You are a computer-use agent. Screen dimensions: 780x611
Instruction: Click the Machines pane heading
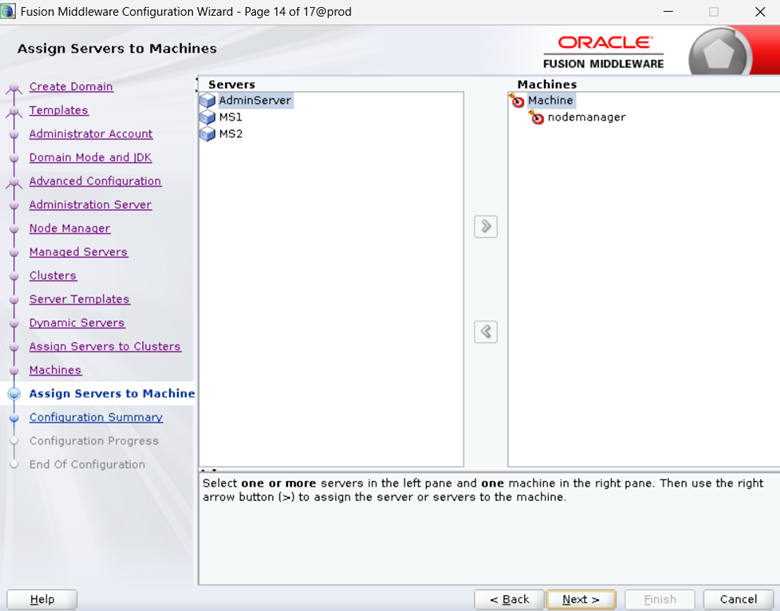(x=547, y=85)
